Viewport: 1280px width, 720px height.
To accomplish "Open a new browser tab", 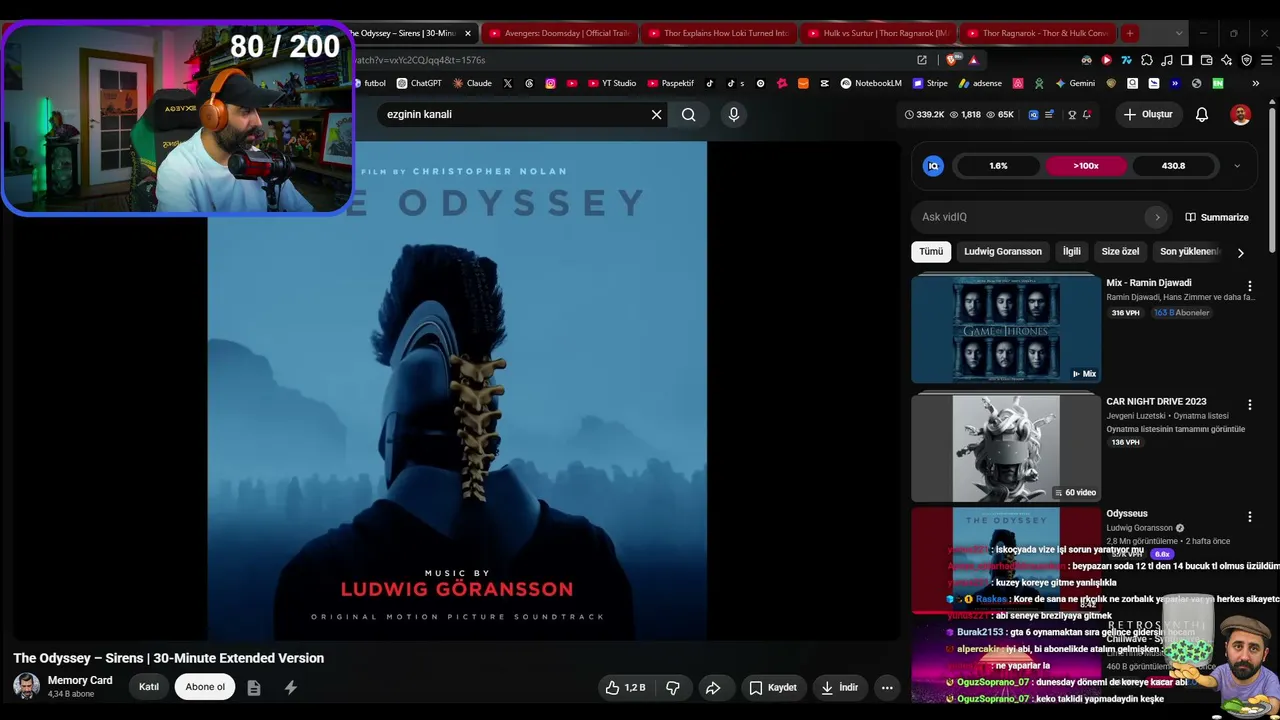I will pos(1130,33).
